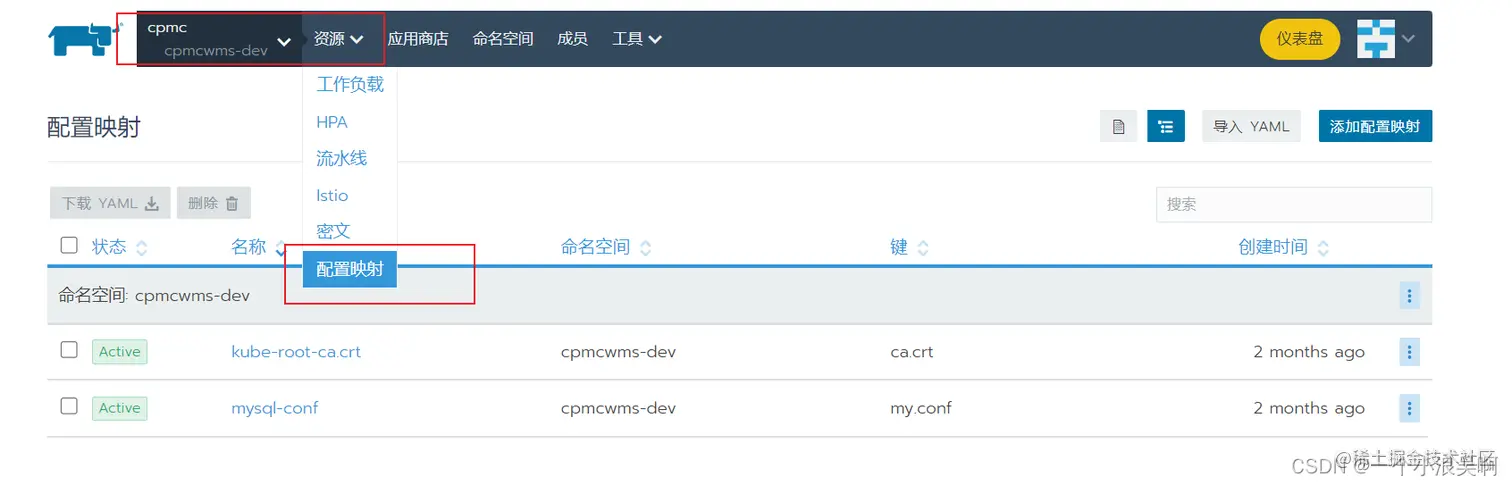The height and width of the screenshot is (485, 1512).
Task: Focus the 搜索 search field
Action: [x=1294, y=204]
